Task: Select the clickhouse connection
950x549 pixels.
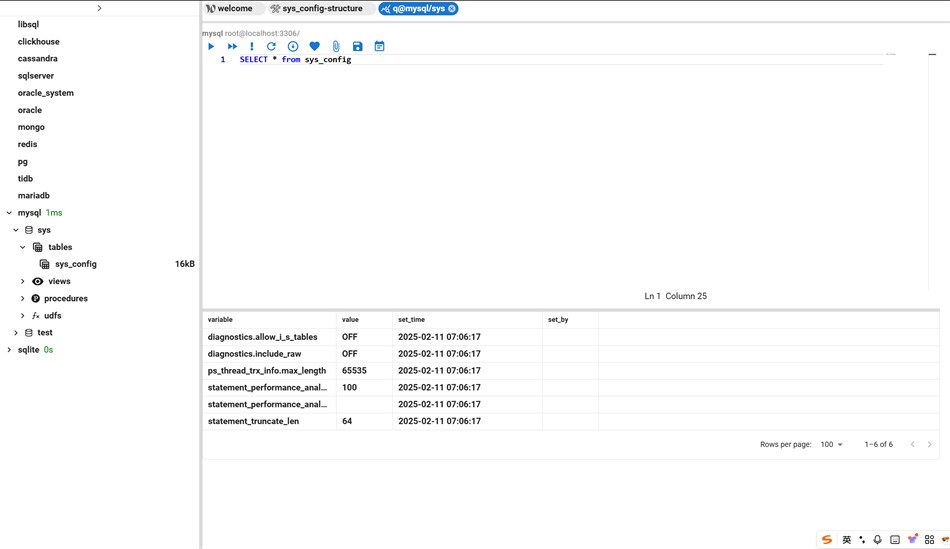Action: 39,41
